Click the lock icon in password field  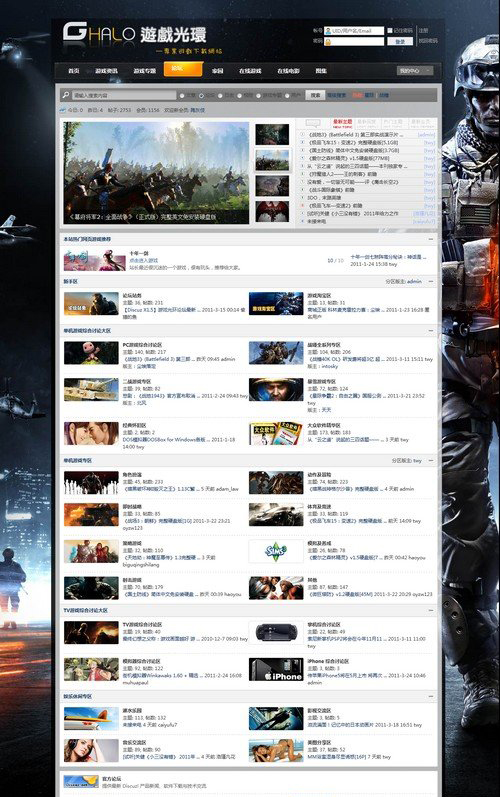coord(328,42)
